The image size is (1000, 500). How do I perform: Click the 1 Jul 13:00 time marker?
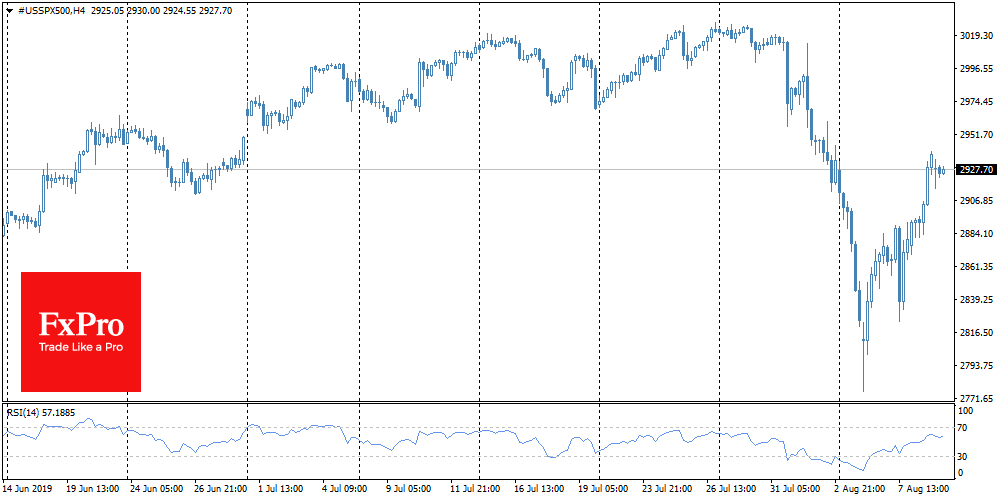tap(282, 490)
